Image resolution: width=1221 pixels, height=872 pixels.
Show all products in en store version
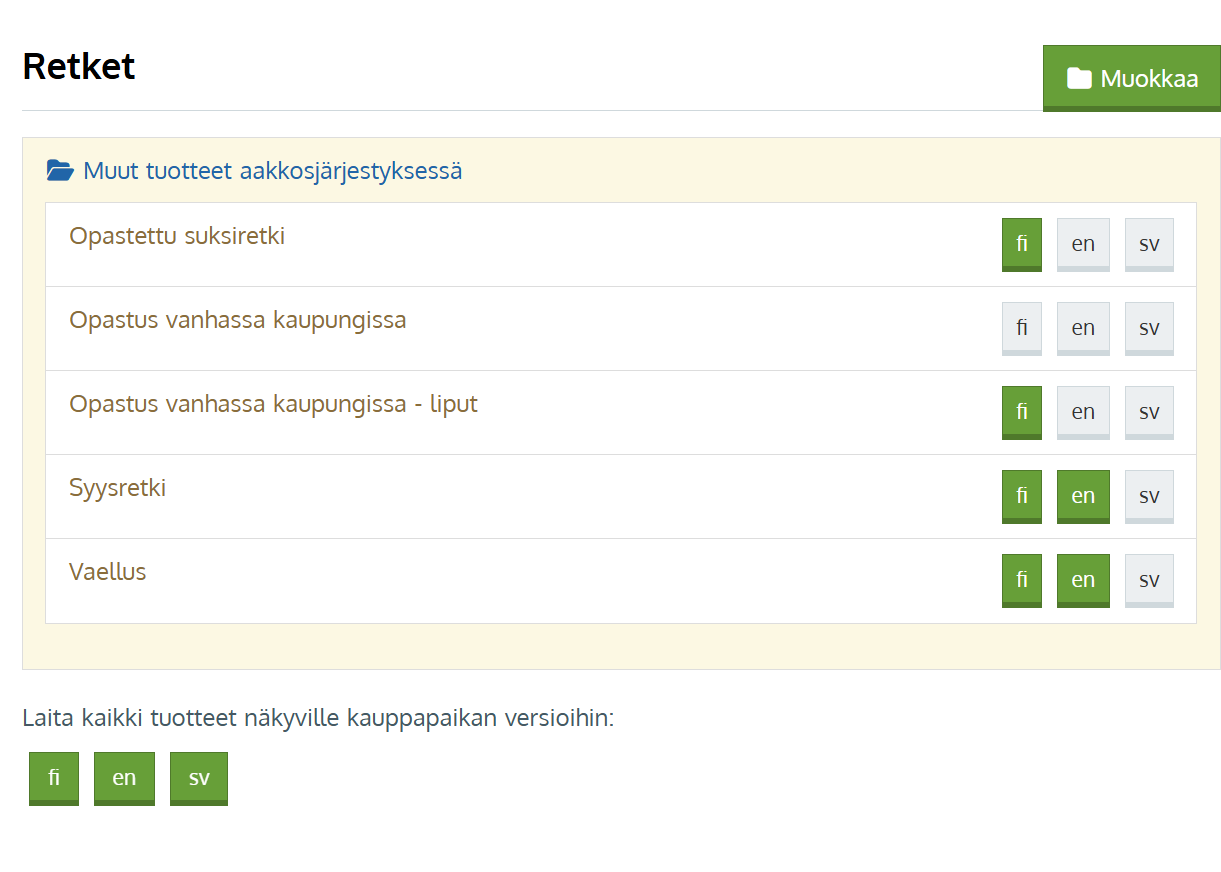[124, 778]
